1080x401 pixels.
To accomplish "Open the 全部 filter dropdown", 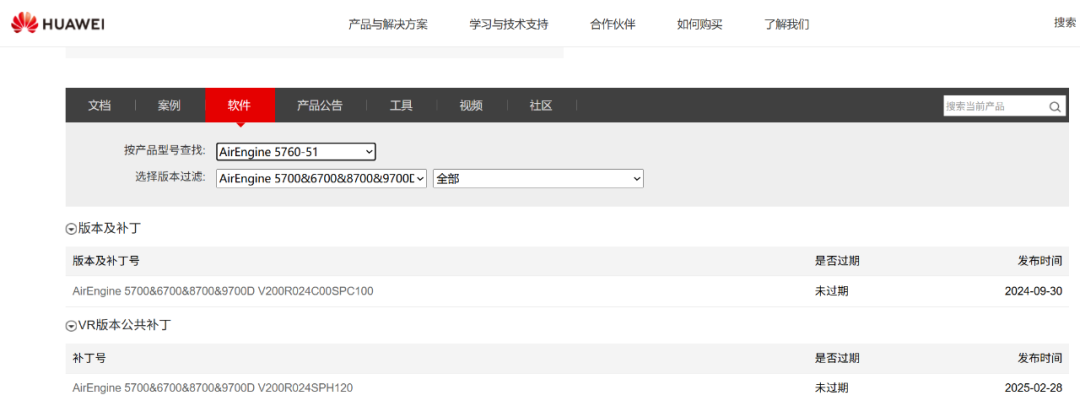I will coord(537,178).
